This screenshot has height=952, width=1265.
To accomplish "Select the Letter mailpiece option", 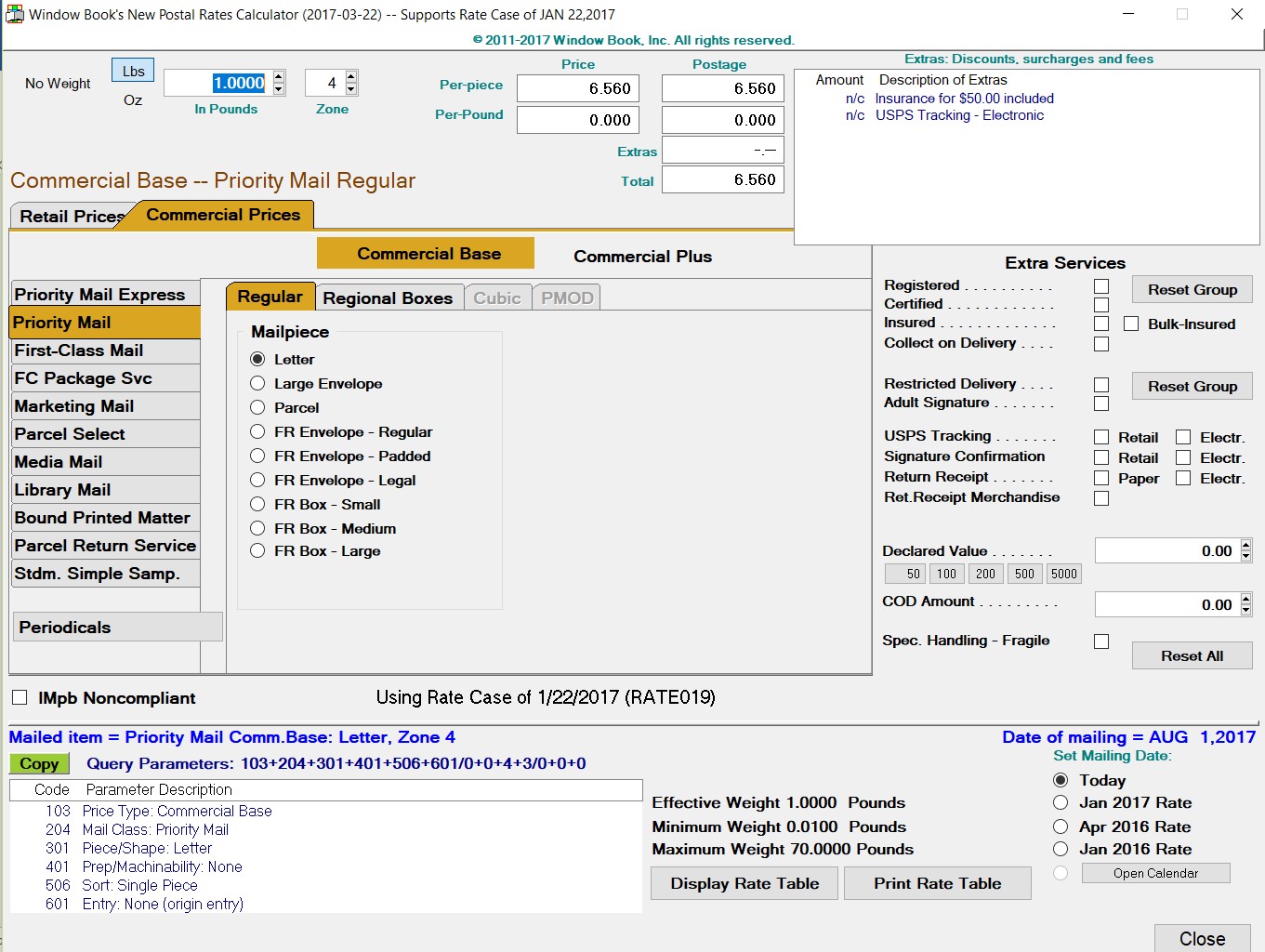I will [x=257, y=359].
